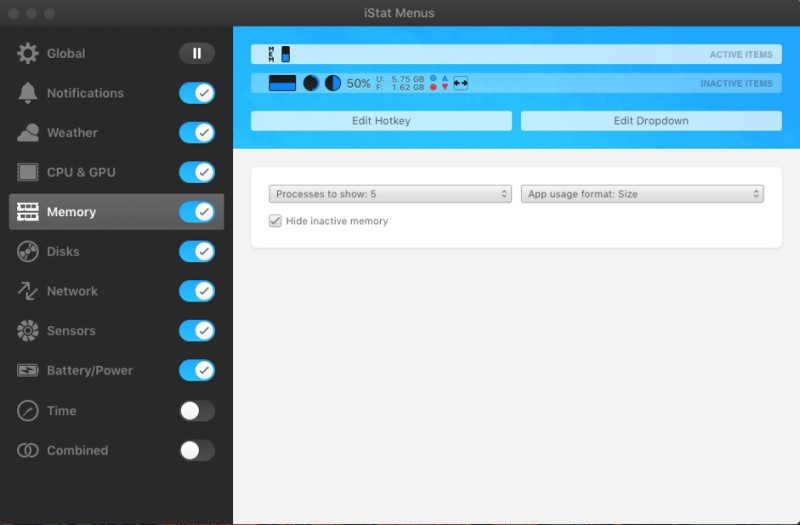Click the Hide inactive memory label

(337, 221)
